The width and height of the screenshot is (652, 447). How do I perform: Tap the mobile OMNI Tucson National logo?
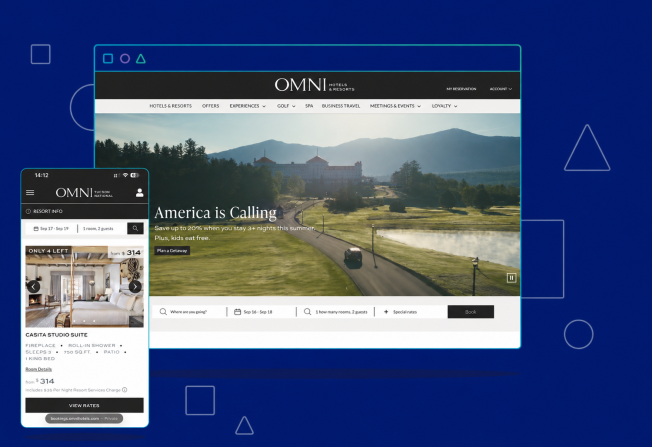coord(84,193)
